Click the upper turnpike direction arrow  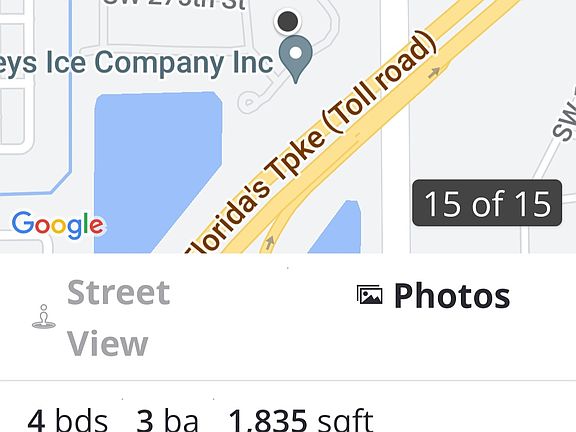(434, 72)
